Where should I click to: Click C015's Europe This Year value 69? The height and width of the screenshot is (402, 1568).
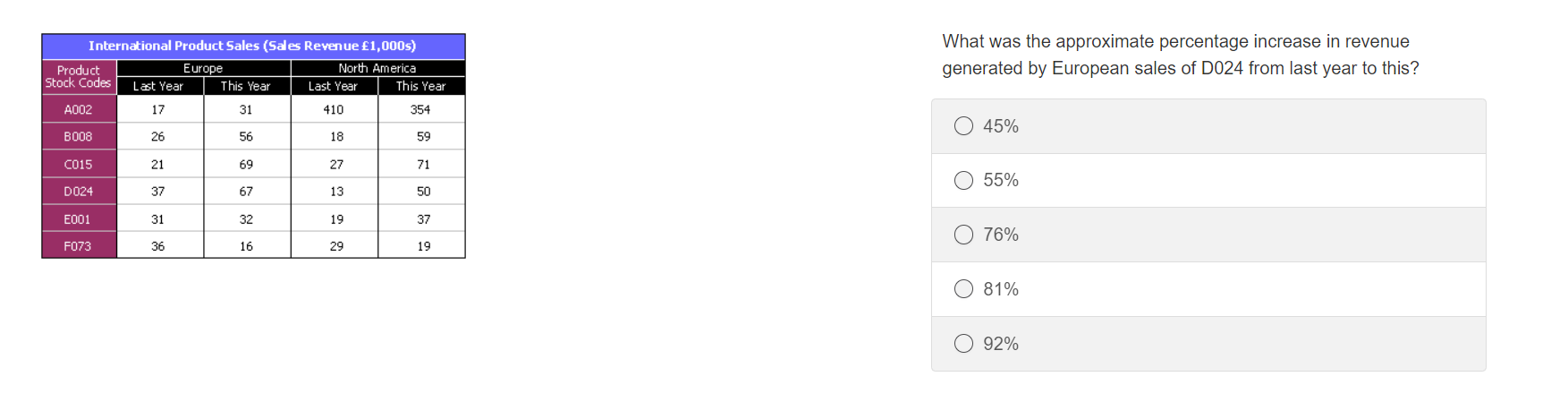(x=246, y=165)
